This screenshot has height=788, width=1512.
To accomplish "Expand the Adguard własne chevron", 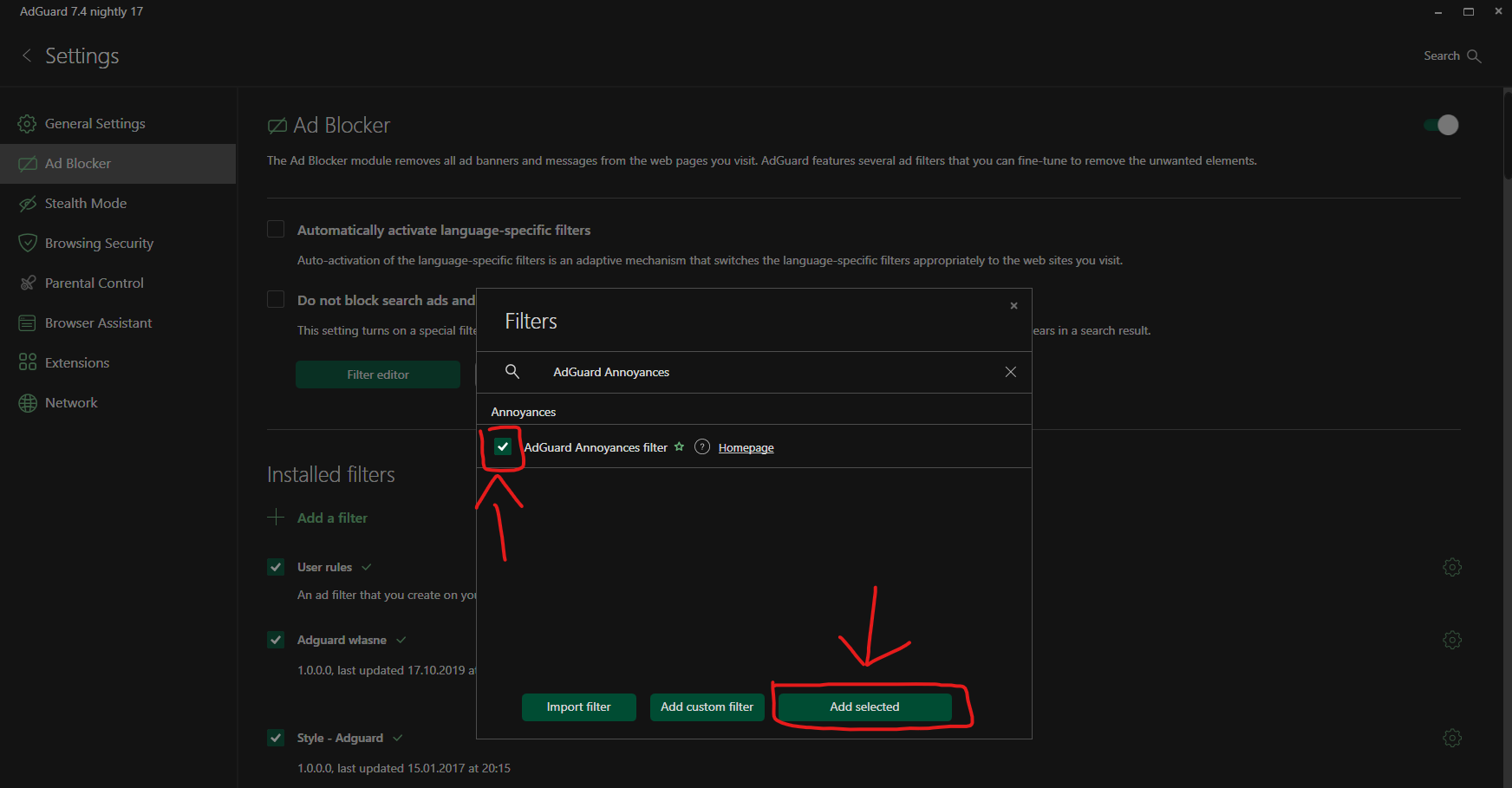I will 401,640.
